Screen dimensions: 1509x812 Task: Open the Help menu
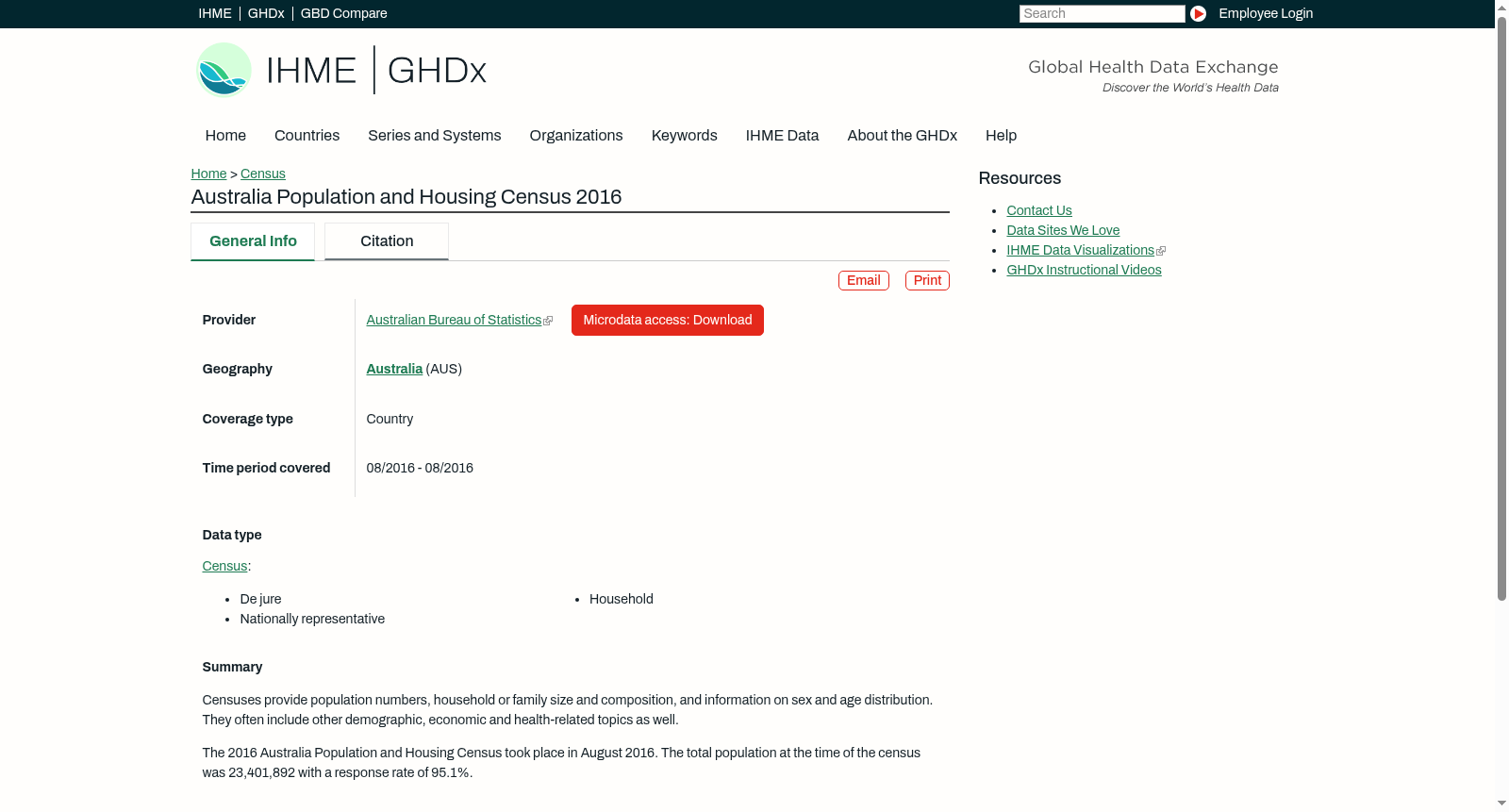point(1001,135)
